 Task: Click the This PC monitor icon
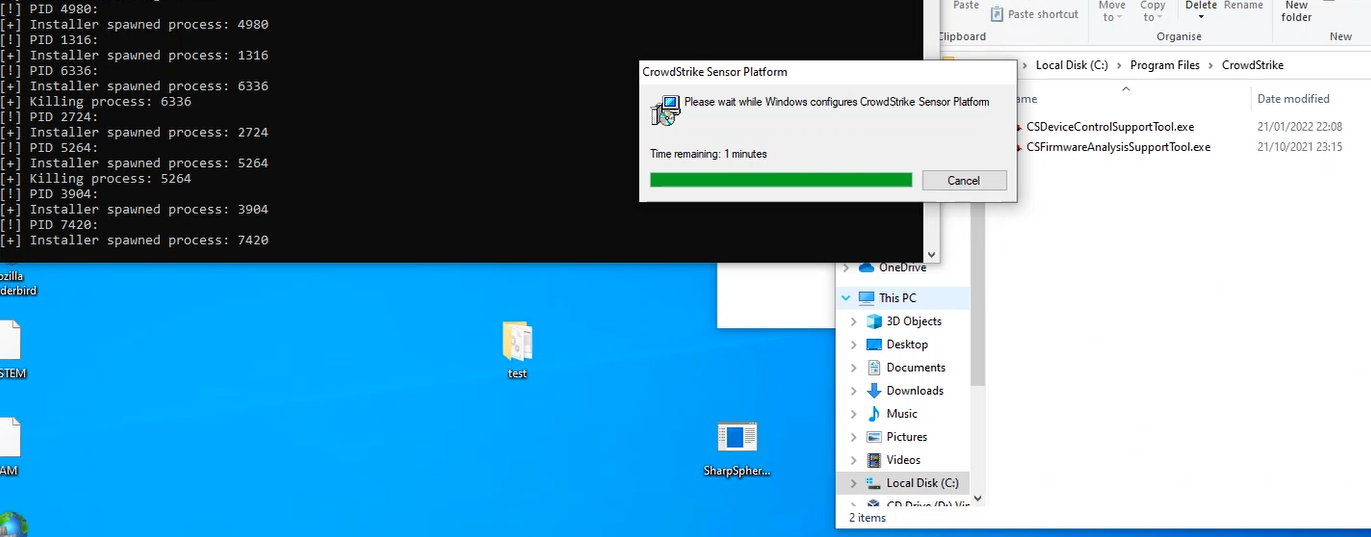point(866,298)
